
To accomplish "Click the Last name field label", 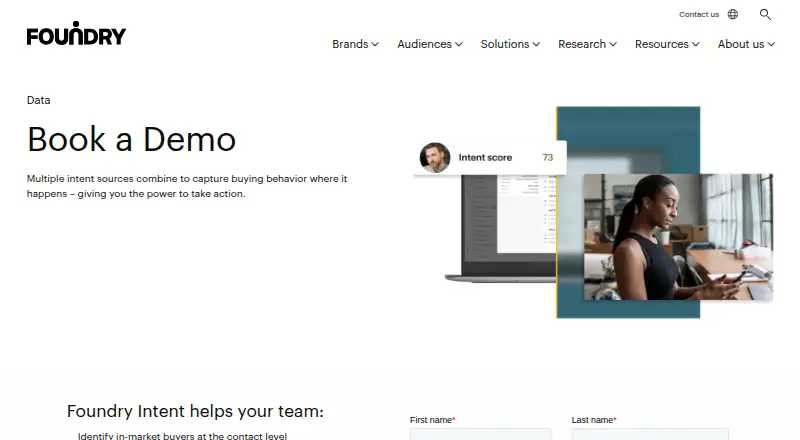I will 593,420.
